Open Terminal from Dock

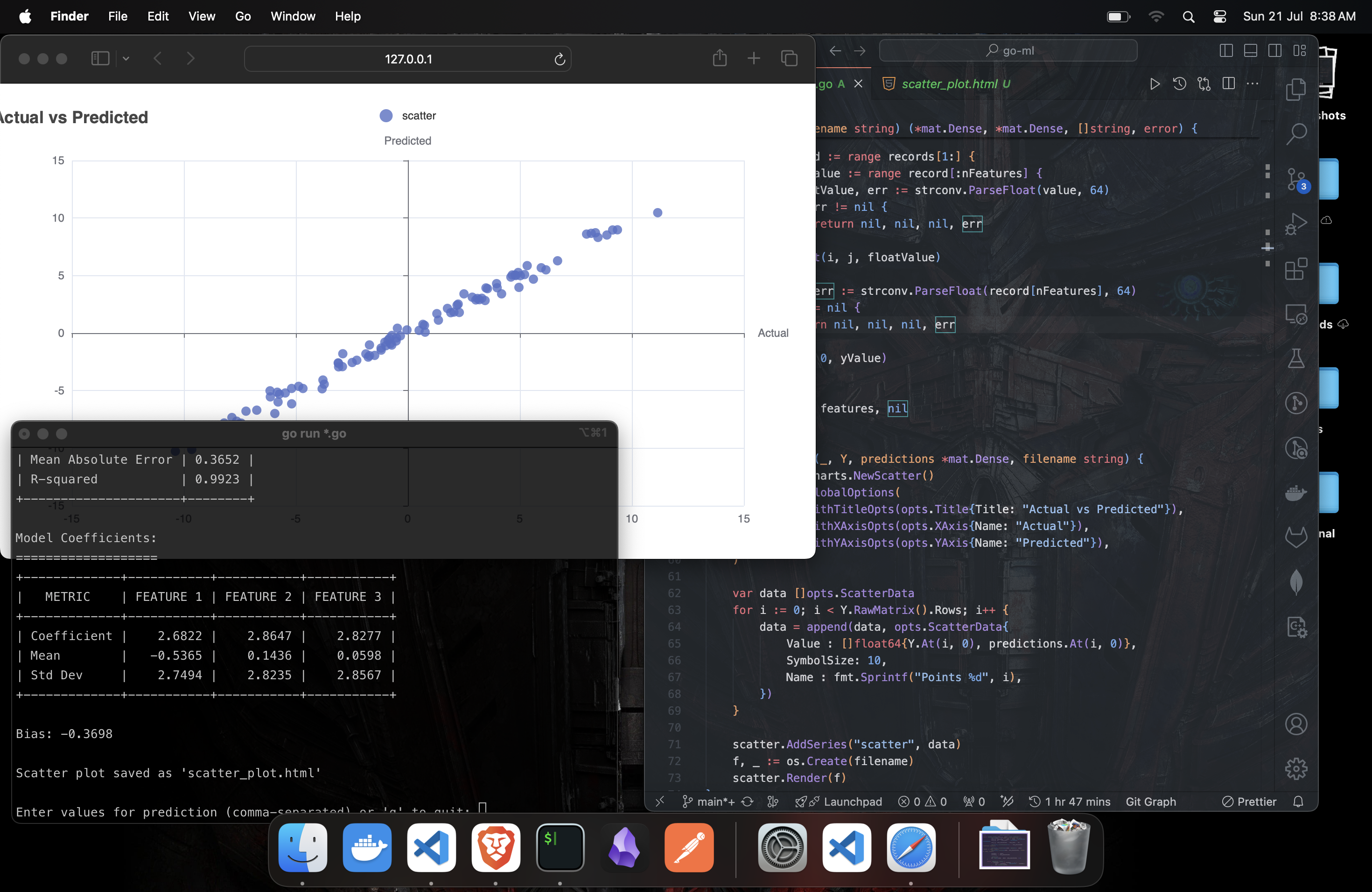[x=560, y=848]
